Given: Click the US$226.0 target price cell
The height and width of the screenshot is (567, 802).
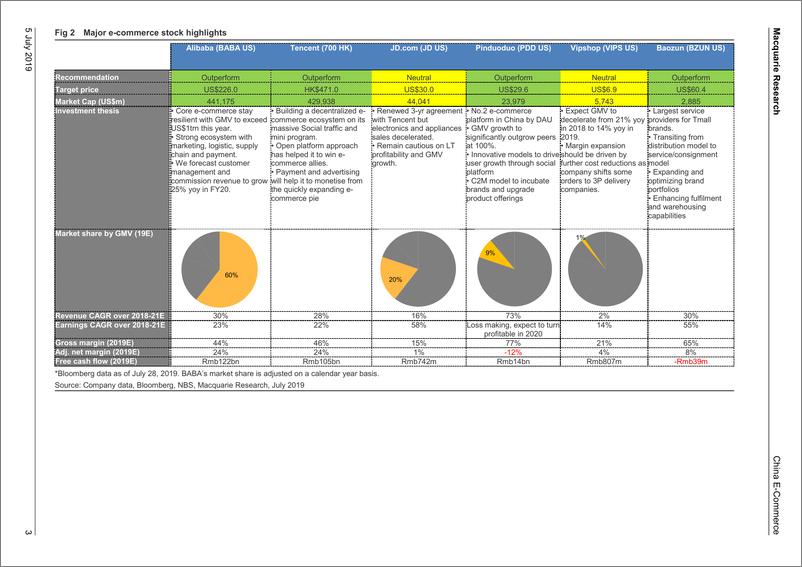Looking at the screenshot, I should 220,89.
